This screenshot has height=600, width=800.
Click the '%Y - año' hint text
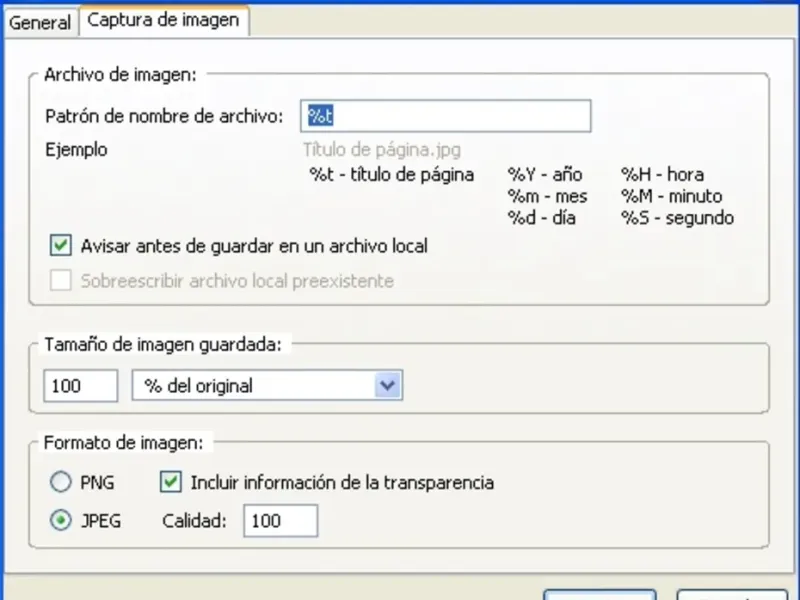pos(545,174)
